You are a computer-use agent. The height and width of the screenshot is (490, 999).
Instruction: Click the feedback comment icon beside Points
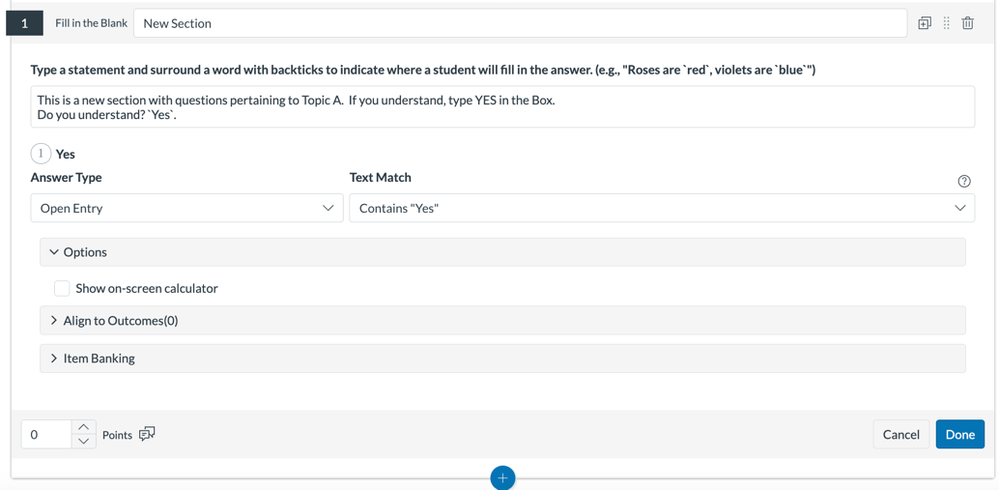[x=147, y=434]
